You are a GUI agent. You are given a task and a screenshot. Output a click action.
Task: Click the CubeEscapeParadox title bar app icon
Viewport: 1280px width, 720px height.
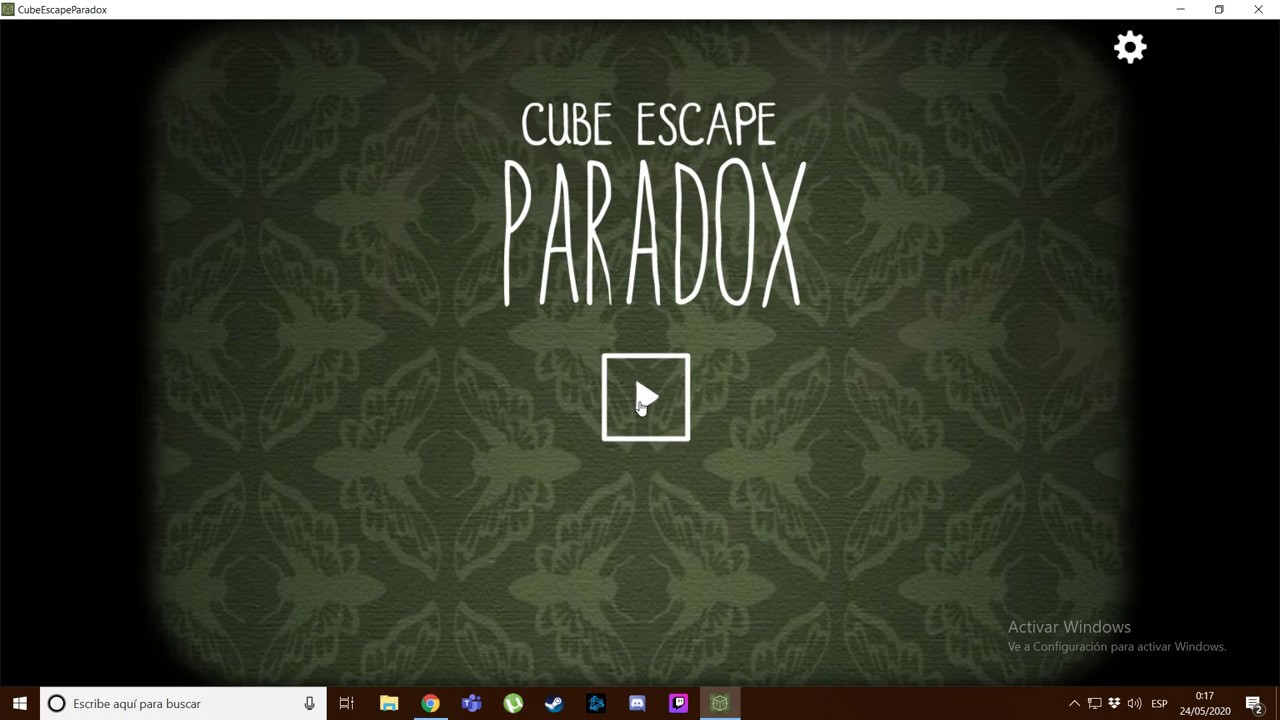[x=8, y=9]
